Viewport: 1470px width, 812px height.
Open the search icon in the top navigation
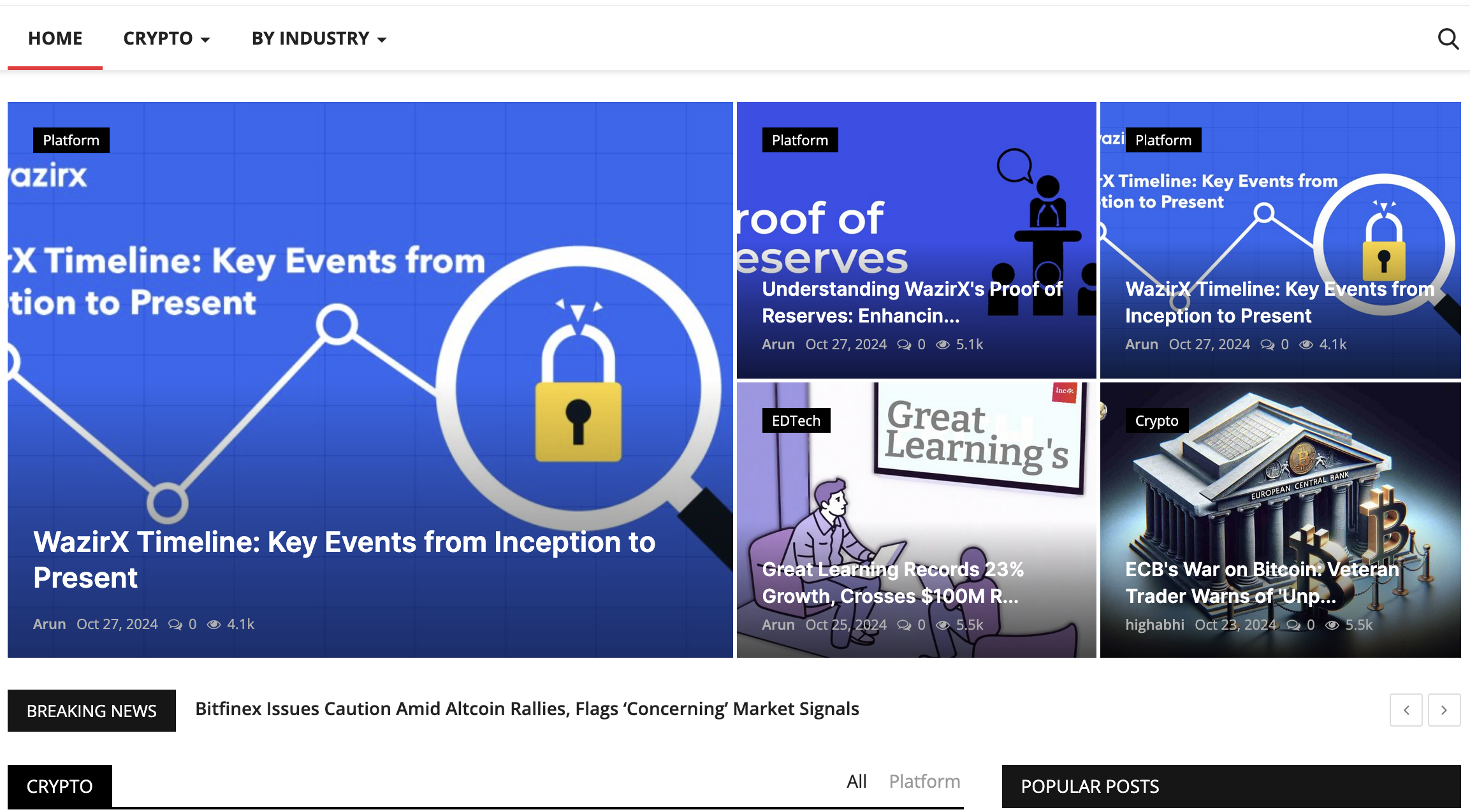pyautogui.click(x=1448, y=39)
